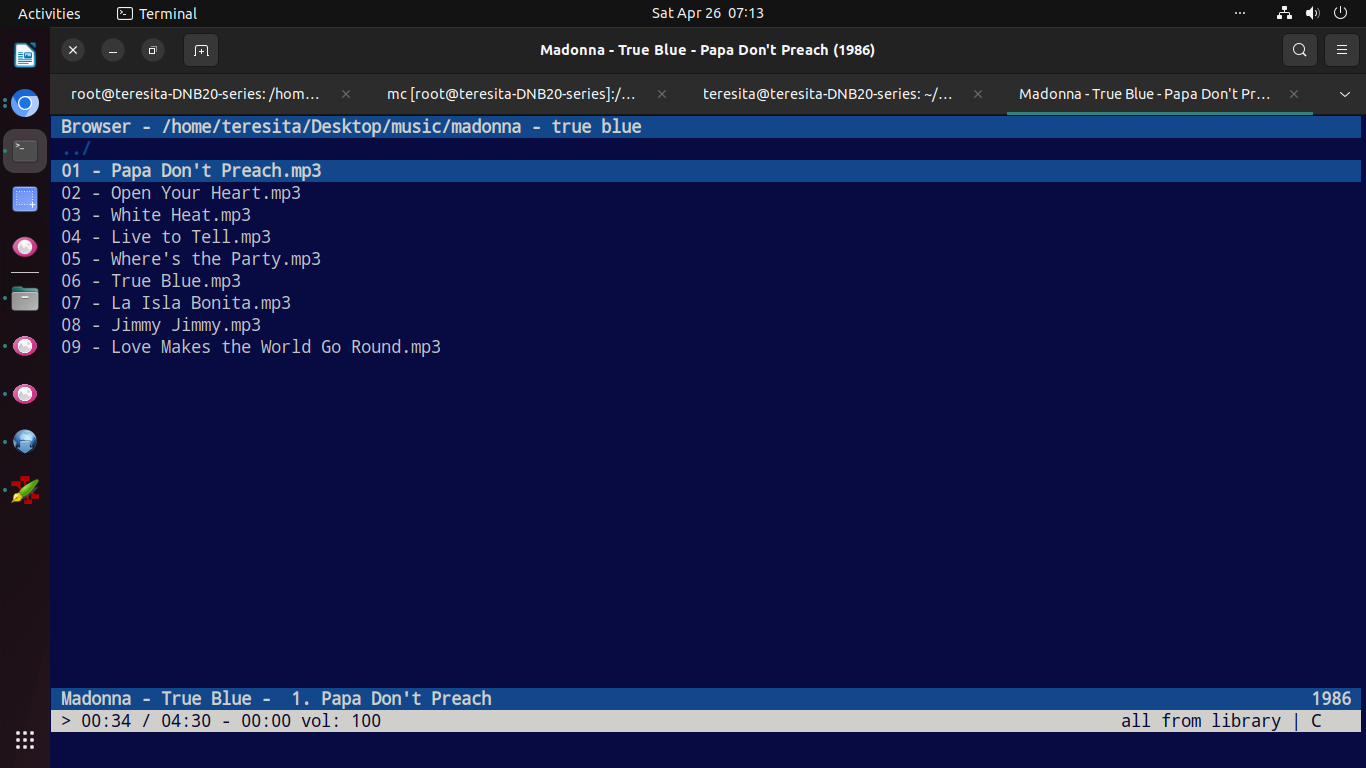
Task: Select 08 - Jimmy Jimmy.mp3
Action: [x=161, y=325]
